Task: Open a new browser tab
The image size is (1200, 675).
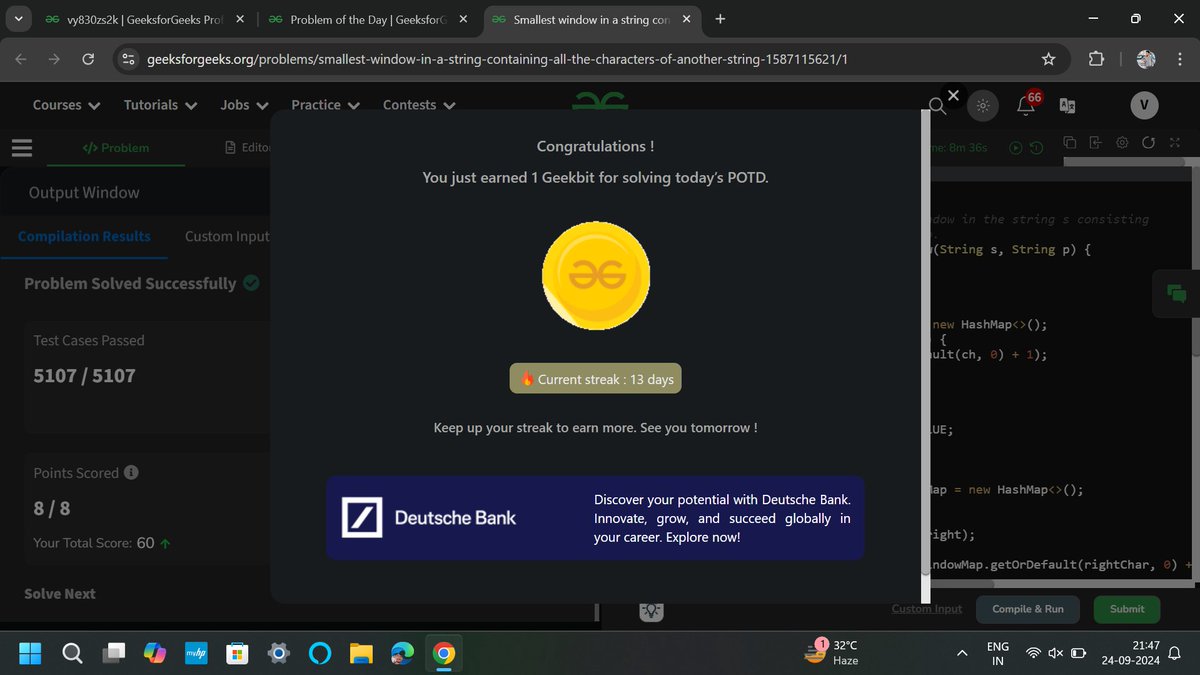Action: pyautogui.click(x=721, y=19)
